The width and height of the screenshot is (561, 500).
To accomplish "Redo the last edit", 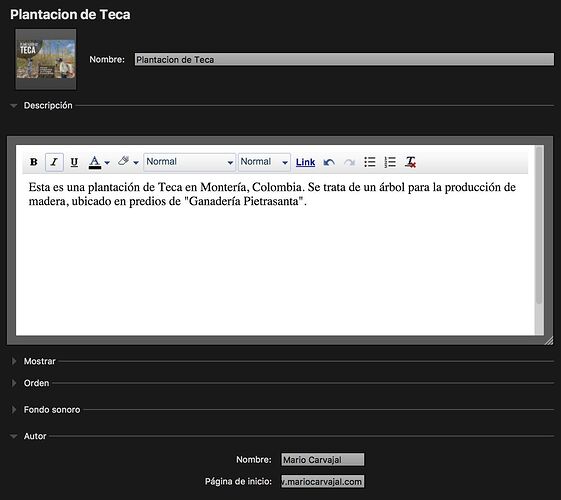I will point(349,162).
